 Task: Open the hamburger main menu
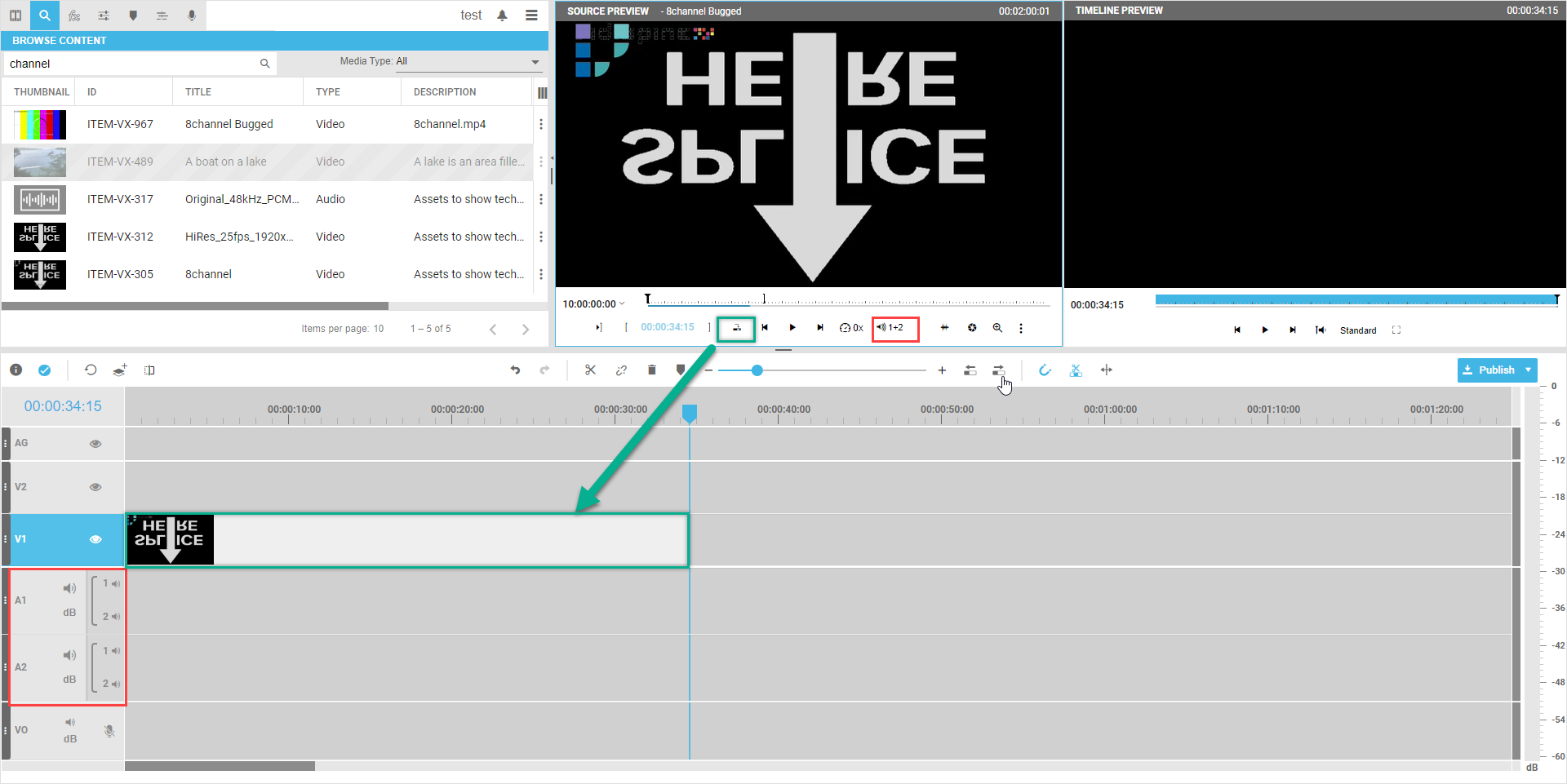(531, 16)
